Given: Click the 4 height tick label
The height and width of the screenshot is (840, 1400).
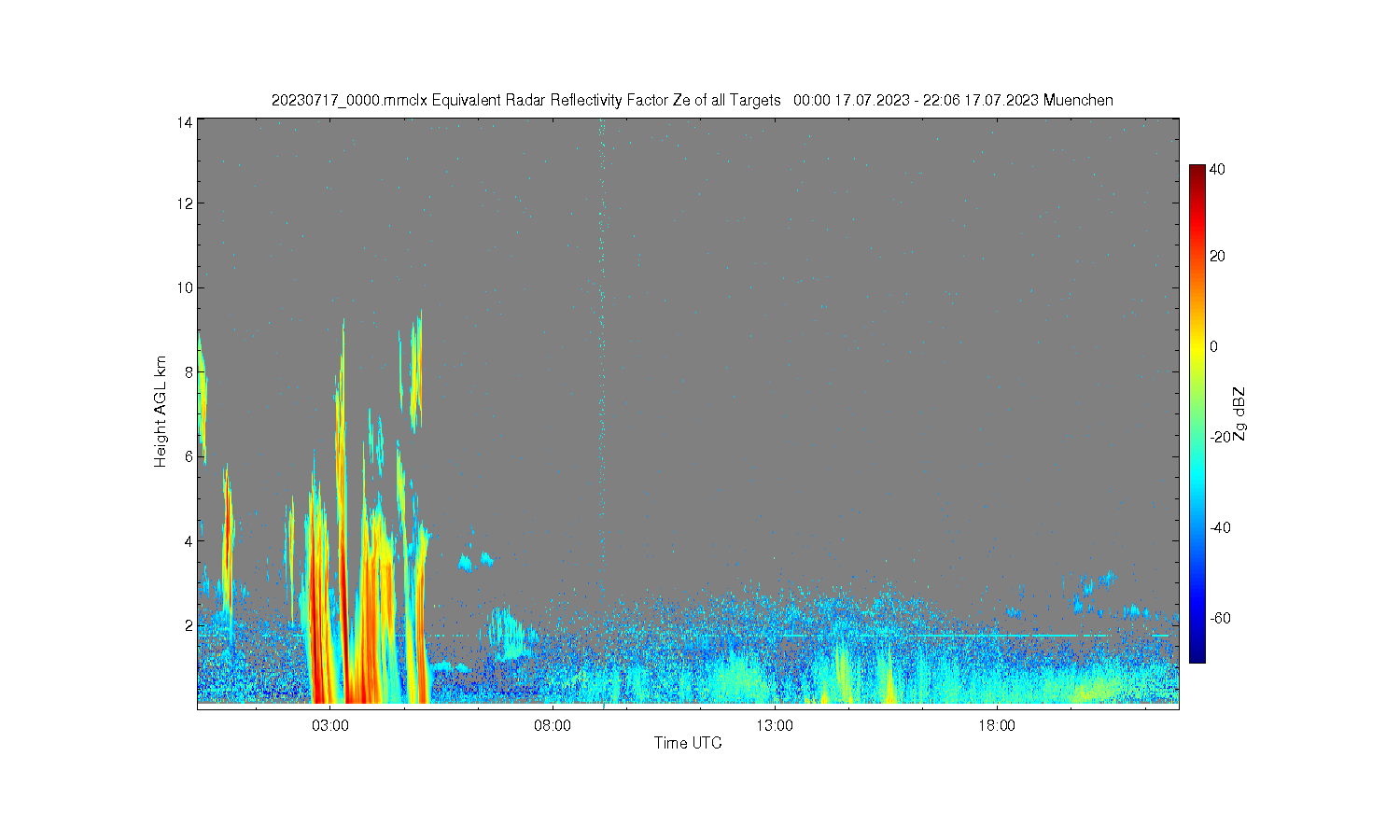Looking at the screenshot, I should (189, 540).
